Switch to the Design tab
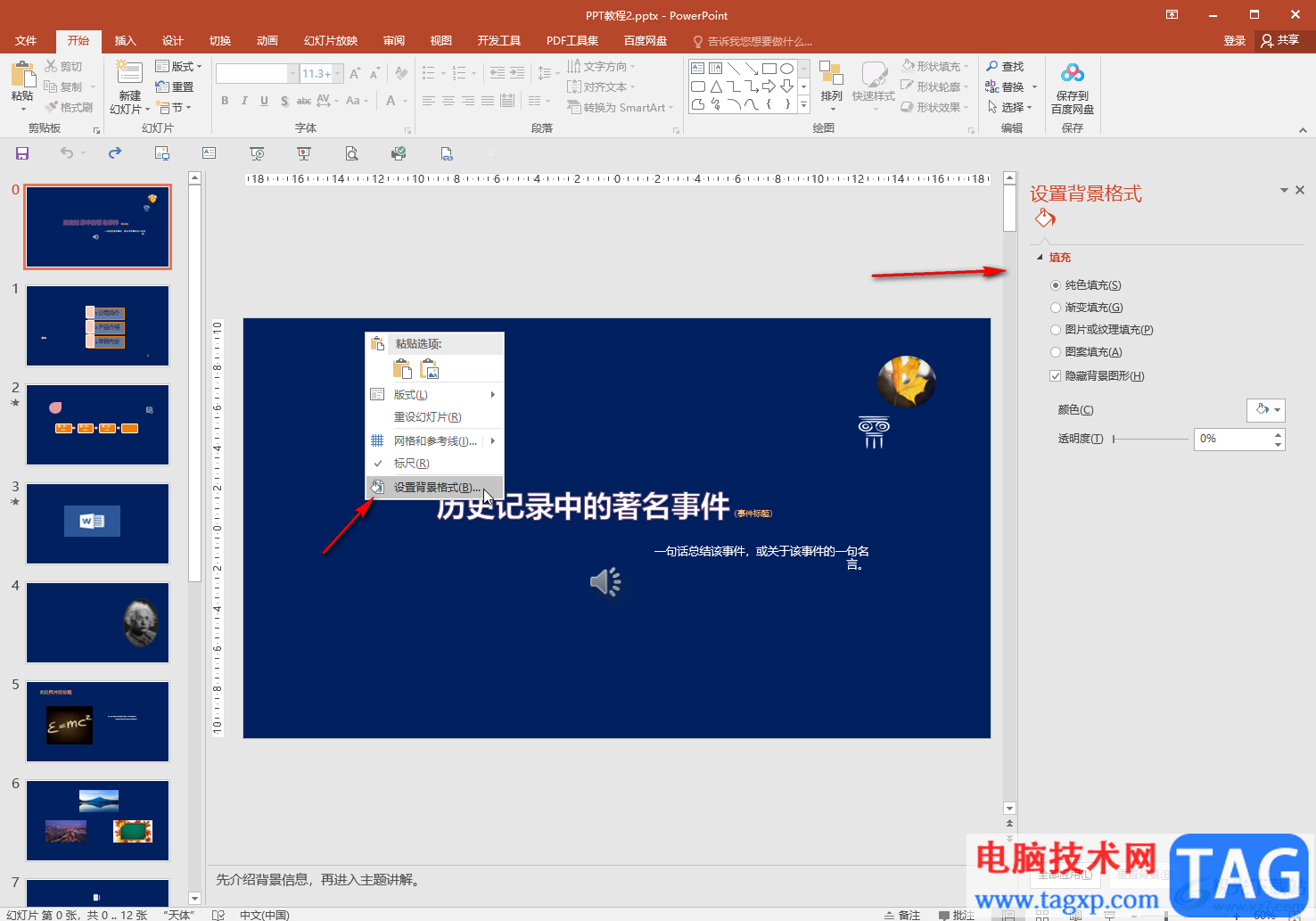The width and height of the screenshot is (1316, 921). (172, 41)
